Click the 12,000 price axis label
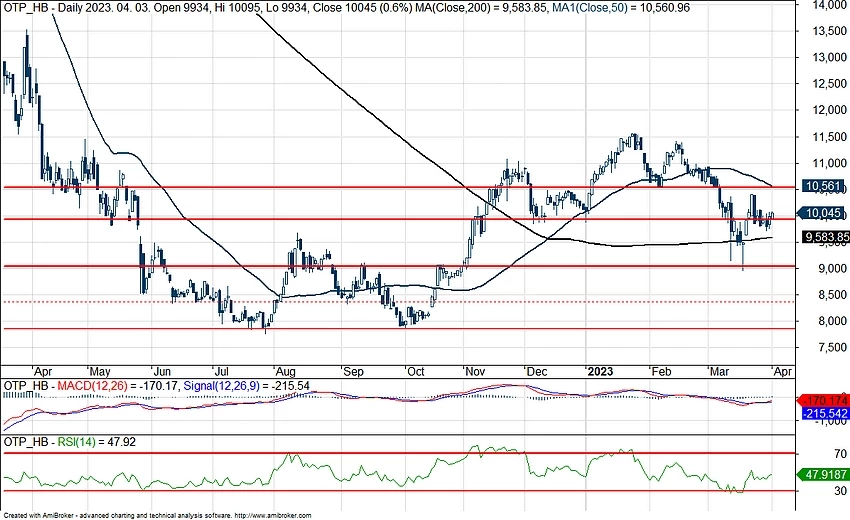 tap(829, 110)
